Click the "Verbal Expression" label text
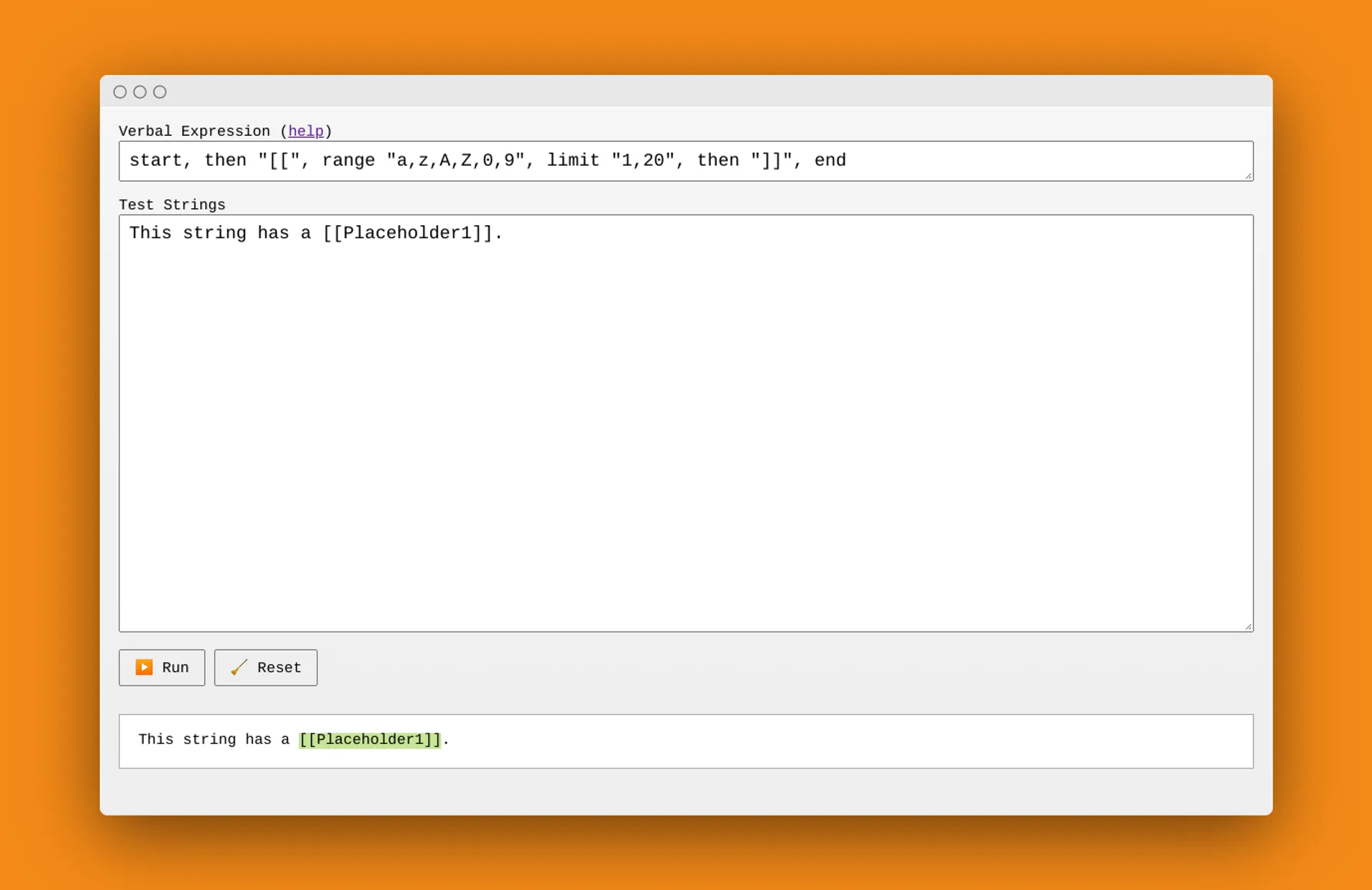Viewport: 1372px width, 890px height. click(x=194, y=131)
